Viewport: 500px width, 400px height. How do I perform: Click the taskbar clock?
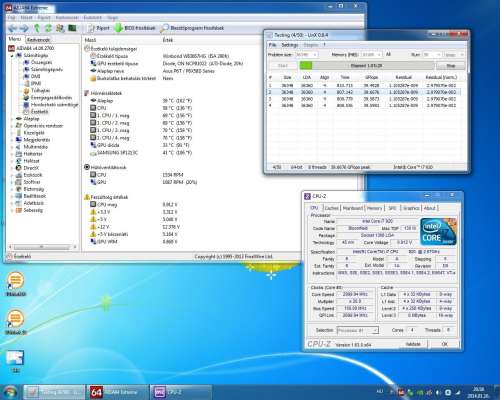(x=479, y=392)
